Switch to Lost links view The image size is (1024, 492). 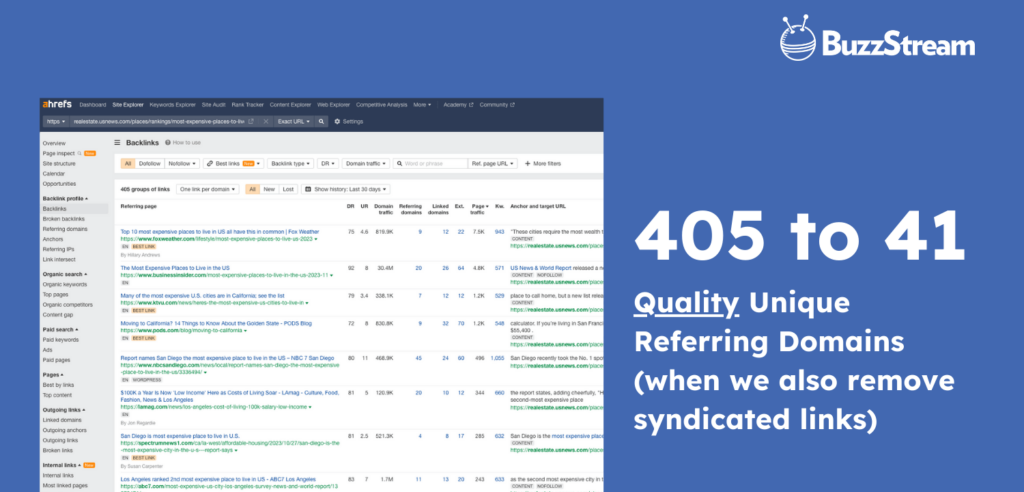tap(288, 188)
